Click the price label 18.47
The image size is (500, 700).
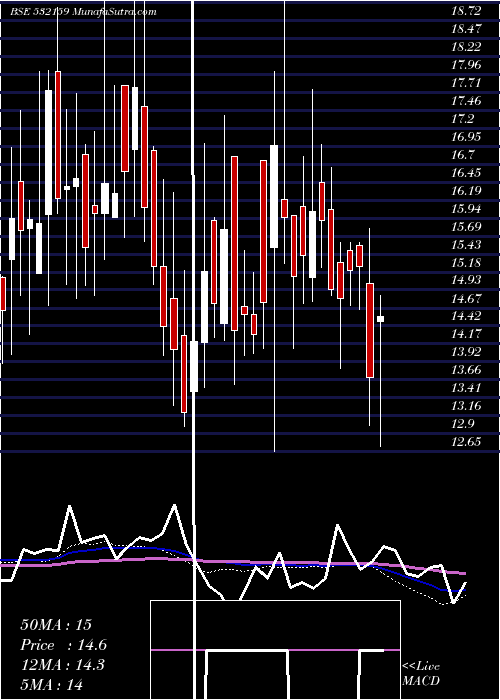click(467, 29)
